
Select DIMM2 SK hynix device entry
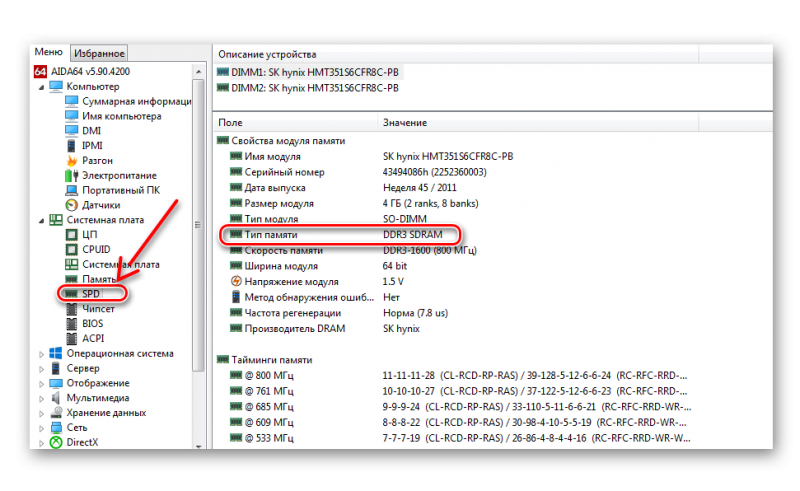click(310, 88)
